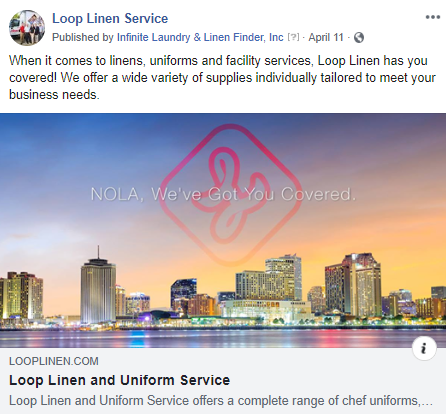The width and height of the screenshot is (446, 414).
Task: Click the lit white low-rise building in the photo
Action: coord(267,309)
